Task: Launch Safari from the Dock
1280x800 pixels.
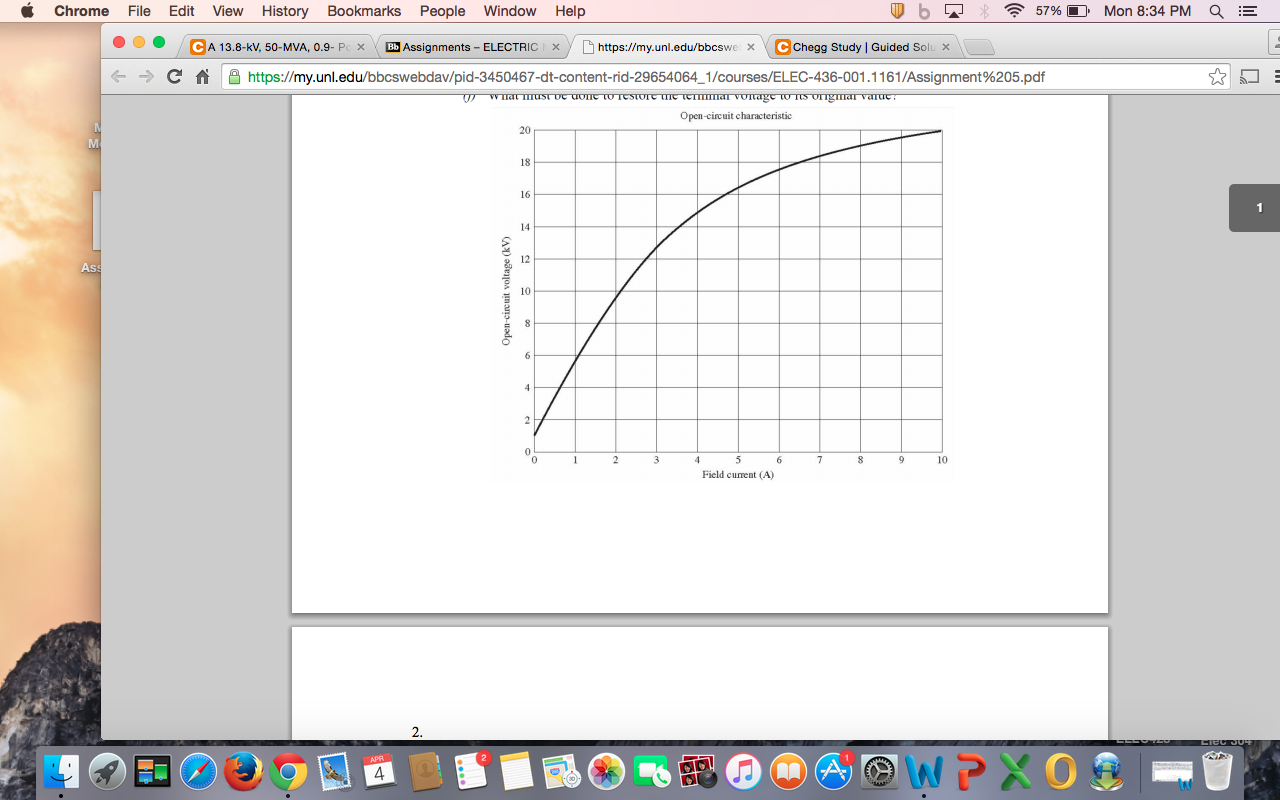Action: [x=198, y=771]
